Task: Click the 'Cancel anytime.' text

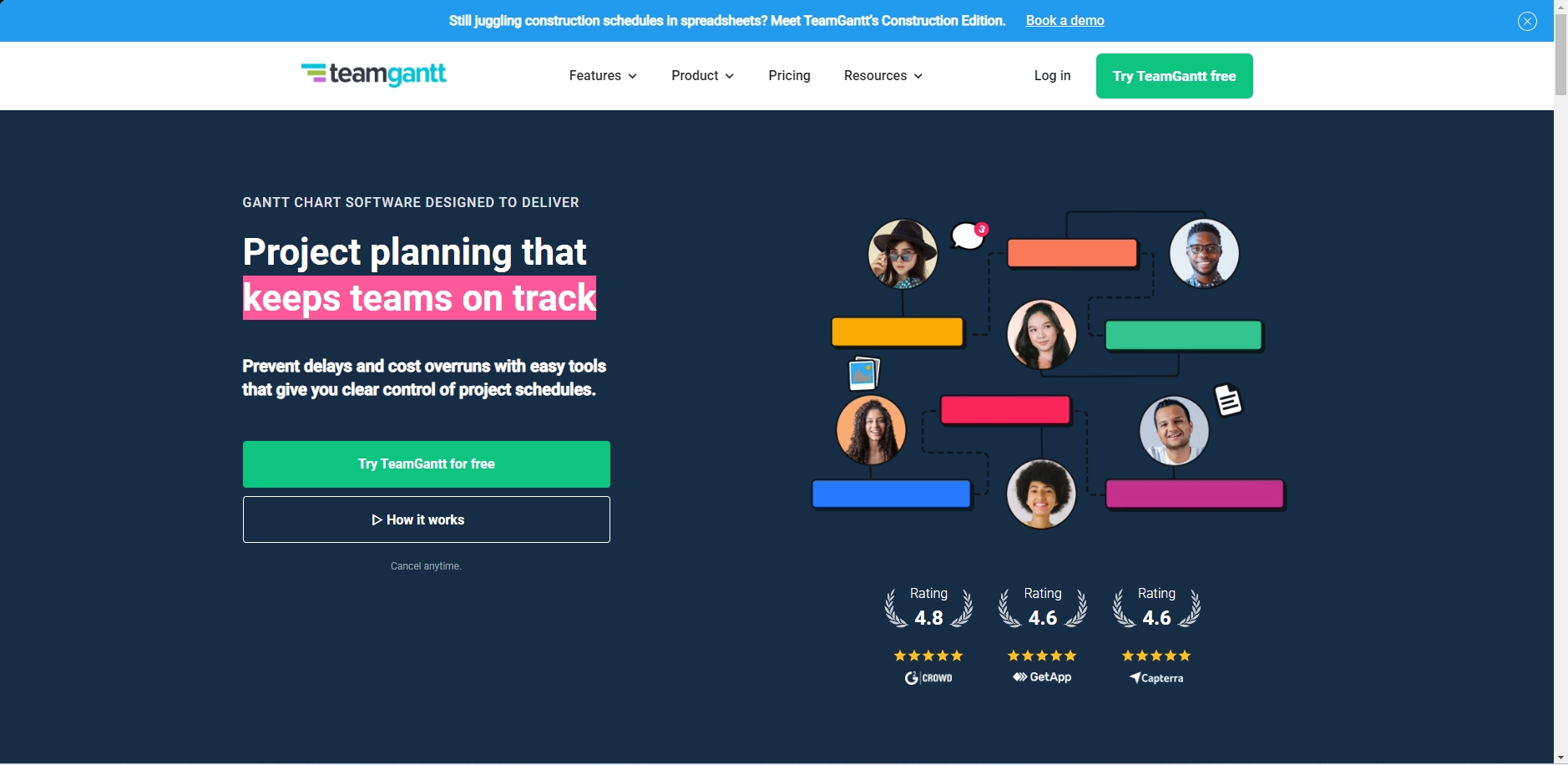Action: tap(426, 566)
